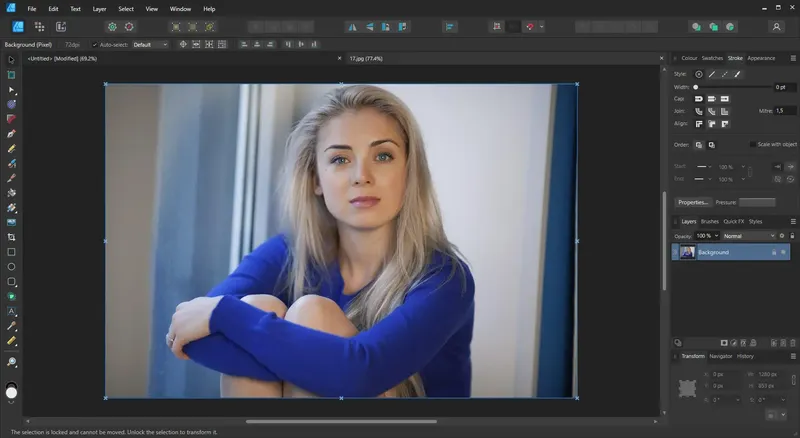Click the snapping magnet icon
The width and height of the screenshot is (800, 438).
(x=530, y=27)
